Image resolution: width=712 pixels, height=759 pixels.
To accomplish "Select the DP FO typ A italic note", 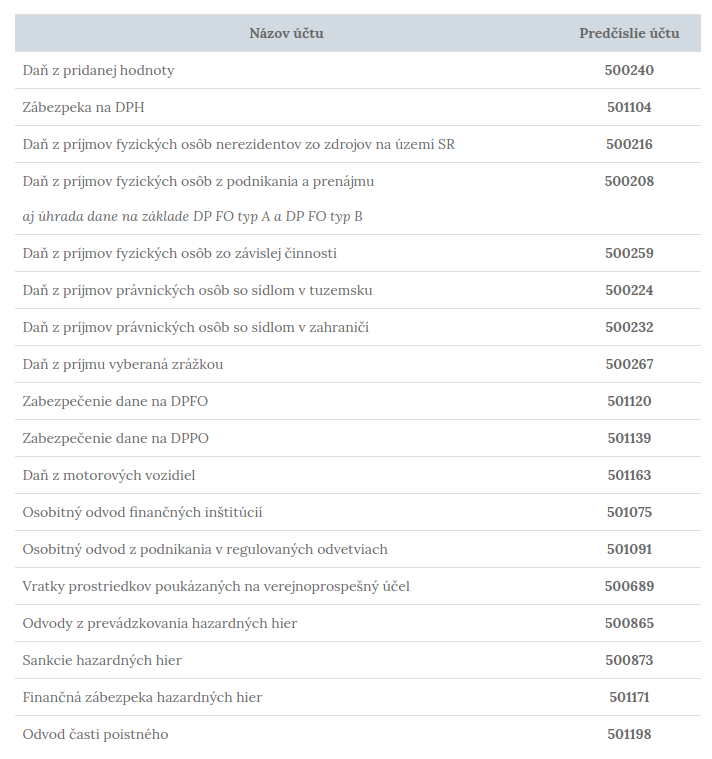I will coord(193,216).
